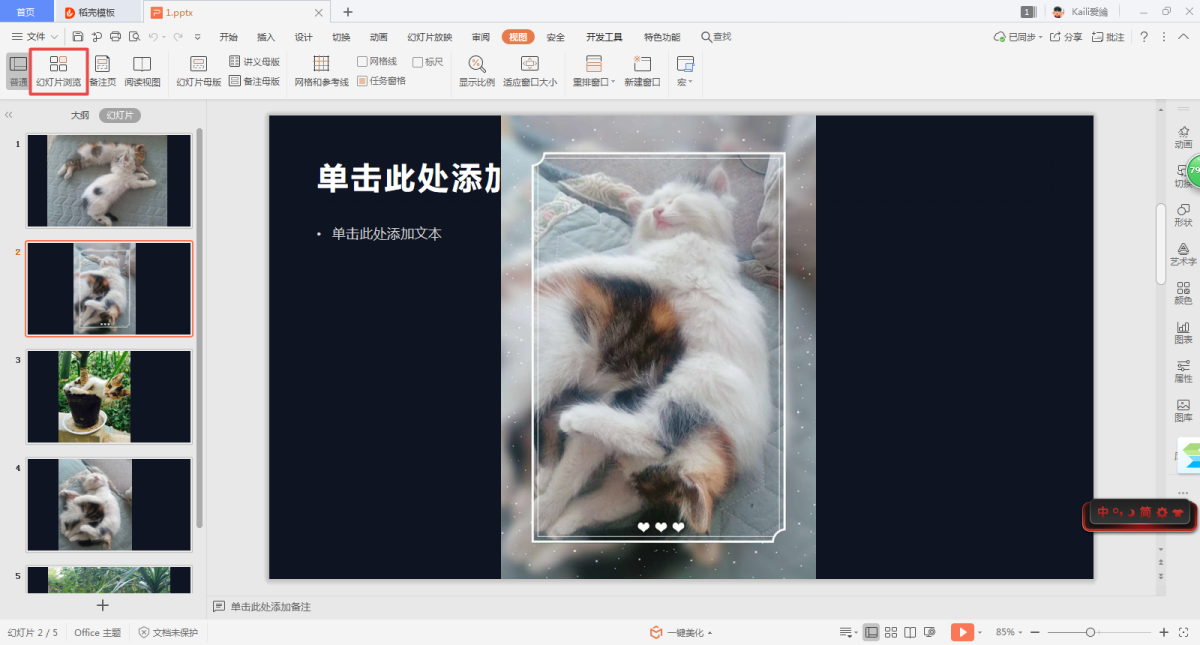Open the Slide Master (幻灯片母版) view
This screenshot has width=1200, height=645.
pyautogui.click(x=198, y=70)
